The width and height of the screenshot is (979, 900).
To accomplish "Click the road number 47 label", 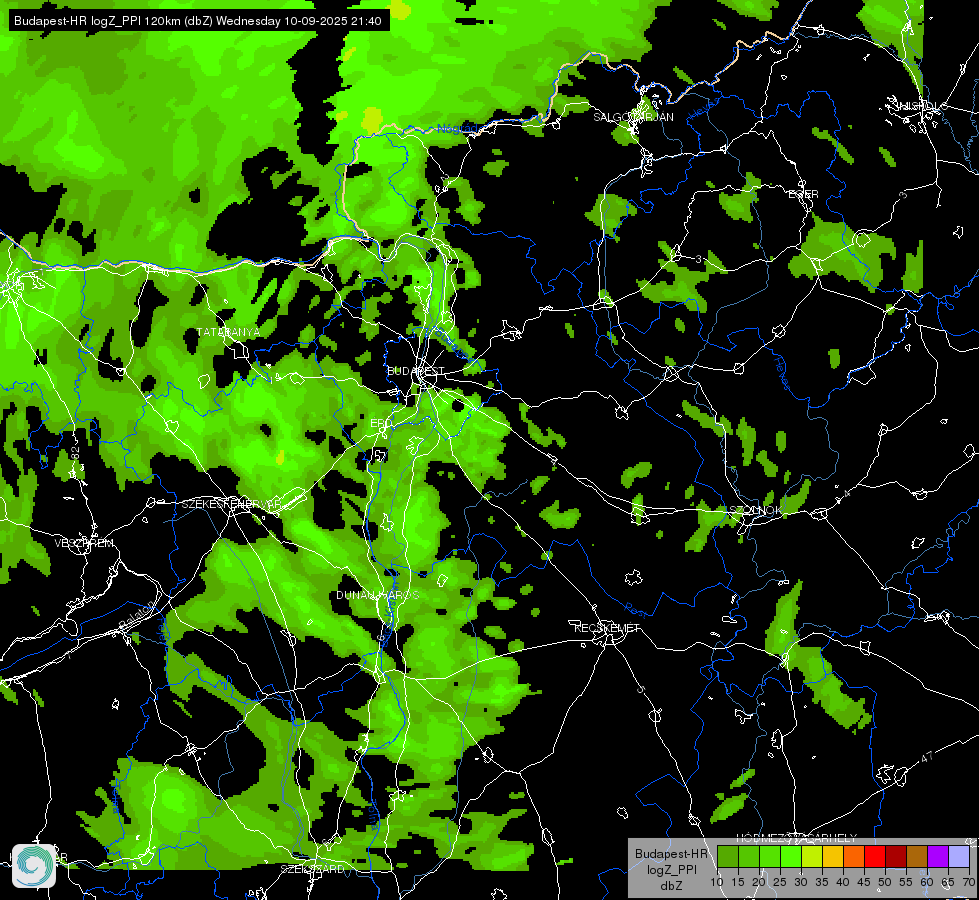I will [x=927, y=757].
